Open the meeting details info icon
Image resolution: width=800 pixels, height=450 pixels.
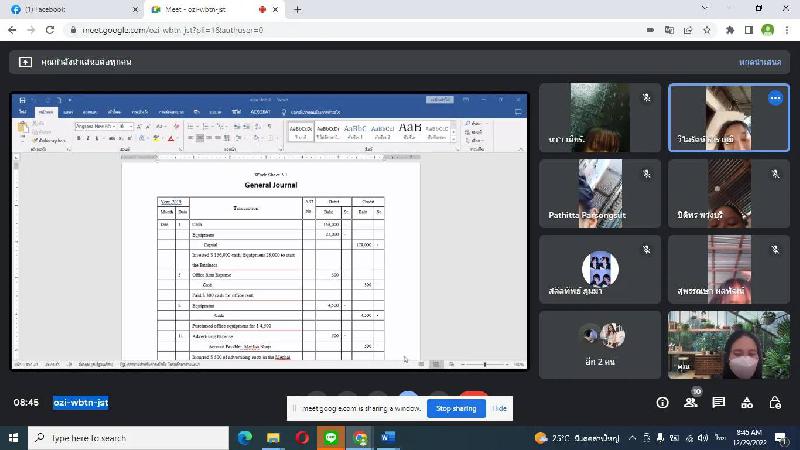click(662, 402)
